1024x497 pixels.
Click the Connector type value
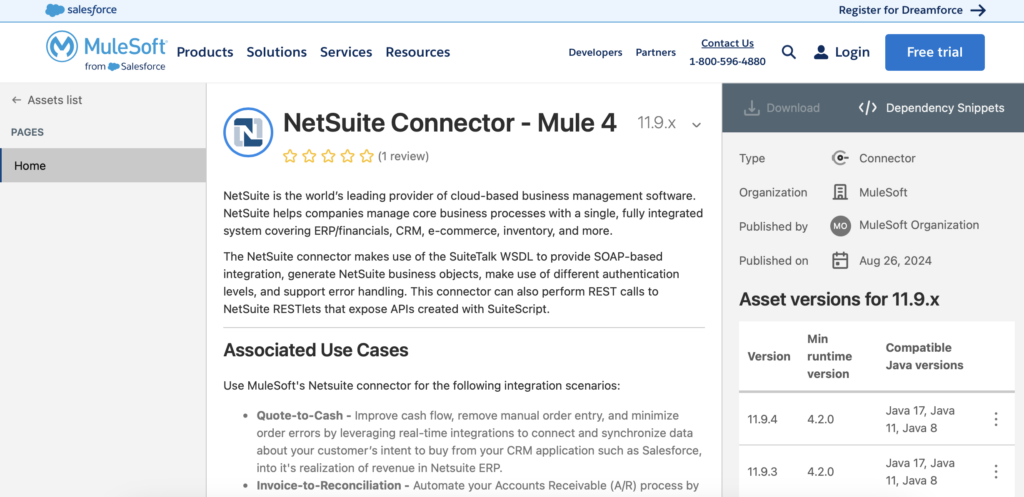pyautogui.click(x=887, y=158)
